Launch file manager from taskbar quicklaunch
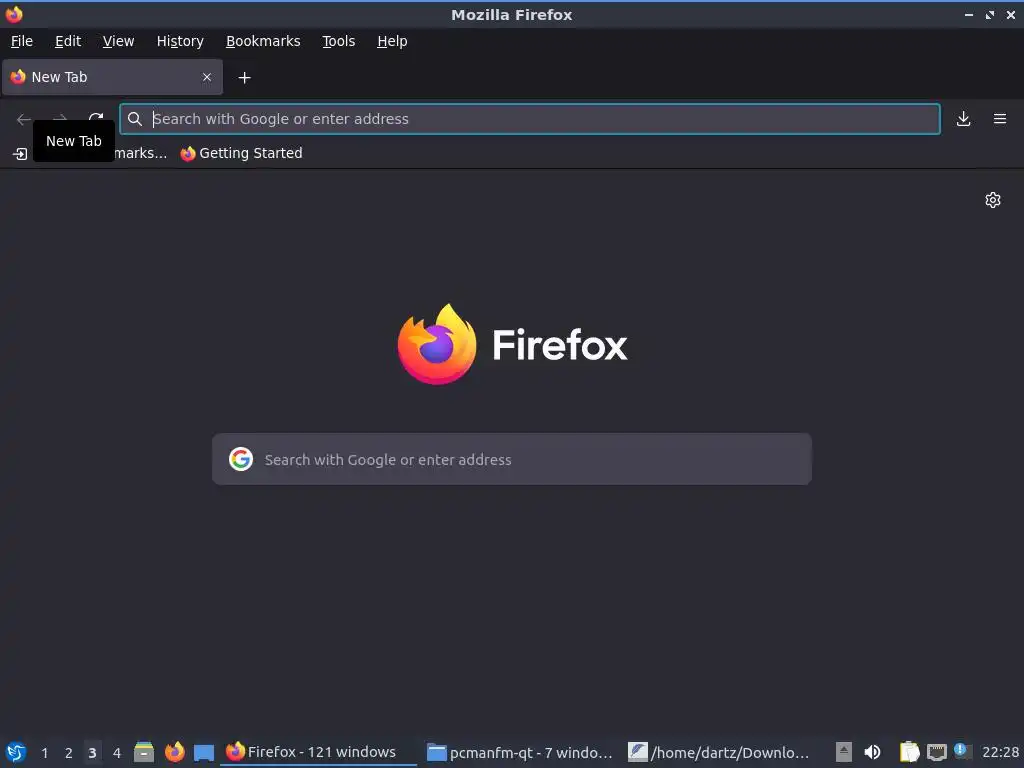Screen dimensions: 1024x768 (144, 752)
